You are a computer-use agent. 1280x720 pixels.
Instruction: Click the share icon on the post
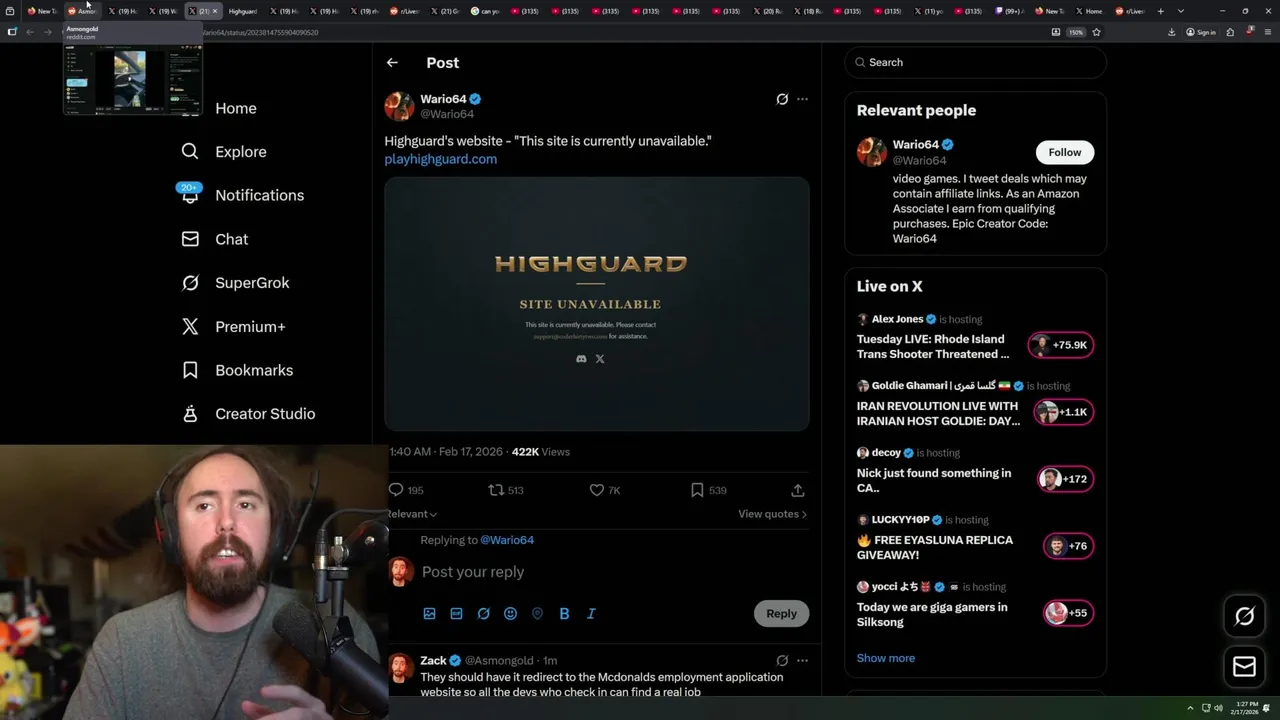(798, 490)
